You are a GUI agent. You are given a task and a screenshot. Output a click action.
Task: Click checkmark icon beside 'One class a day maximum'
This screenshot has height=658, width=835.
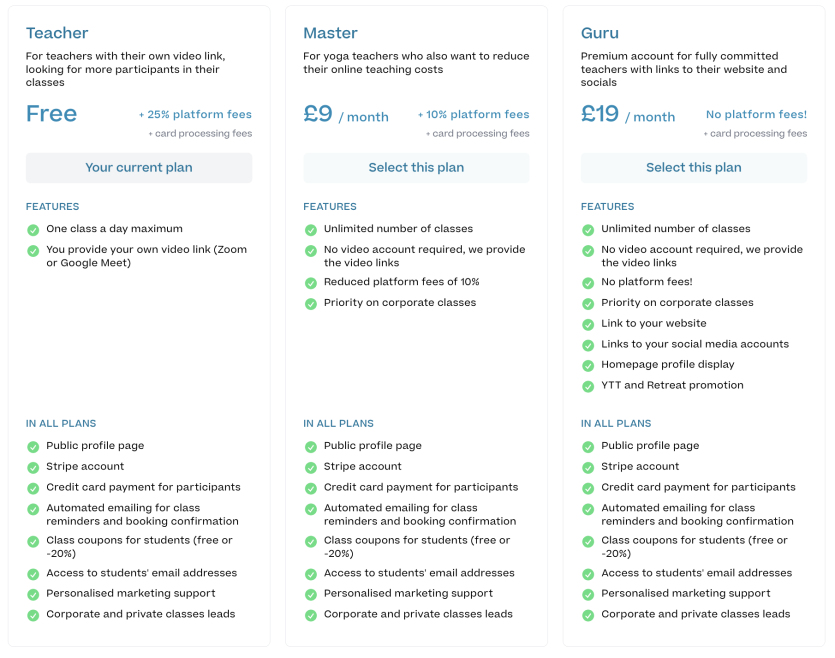(33, 230)
